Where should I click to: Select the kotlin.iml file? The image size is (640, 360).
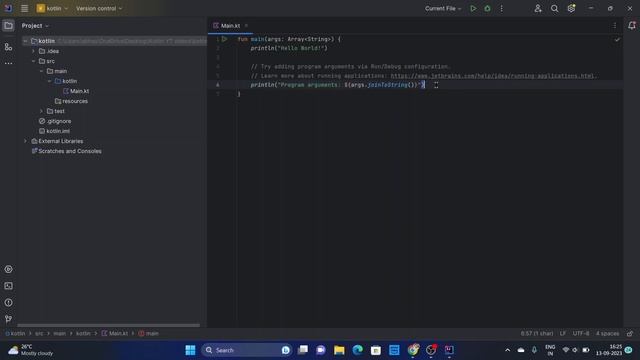point(54,131)
